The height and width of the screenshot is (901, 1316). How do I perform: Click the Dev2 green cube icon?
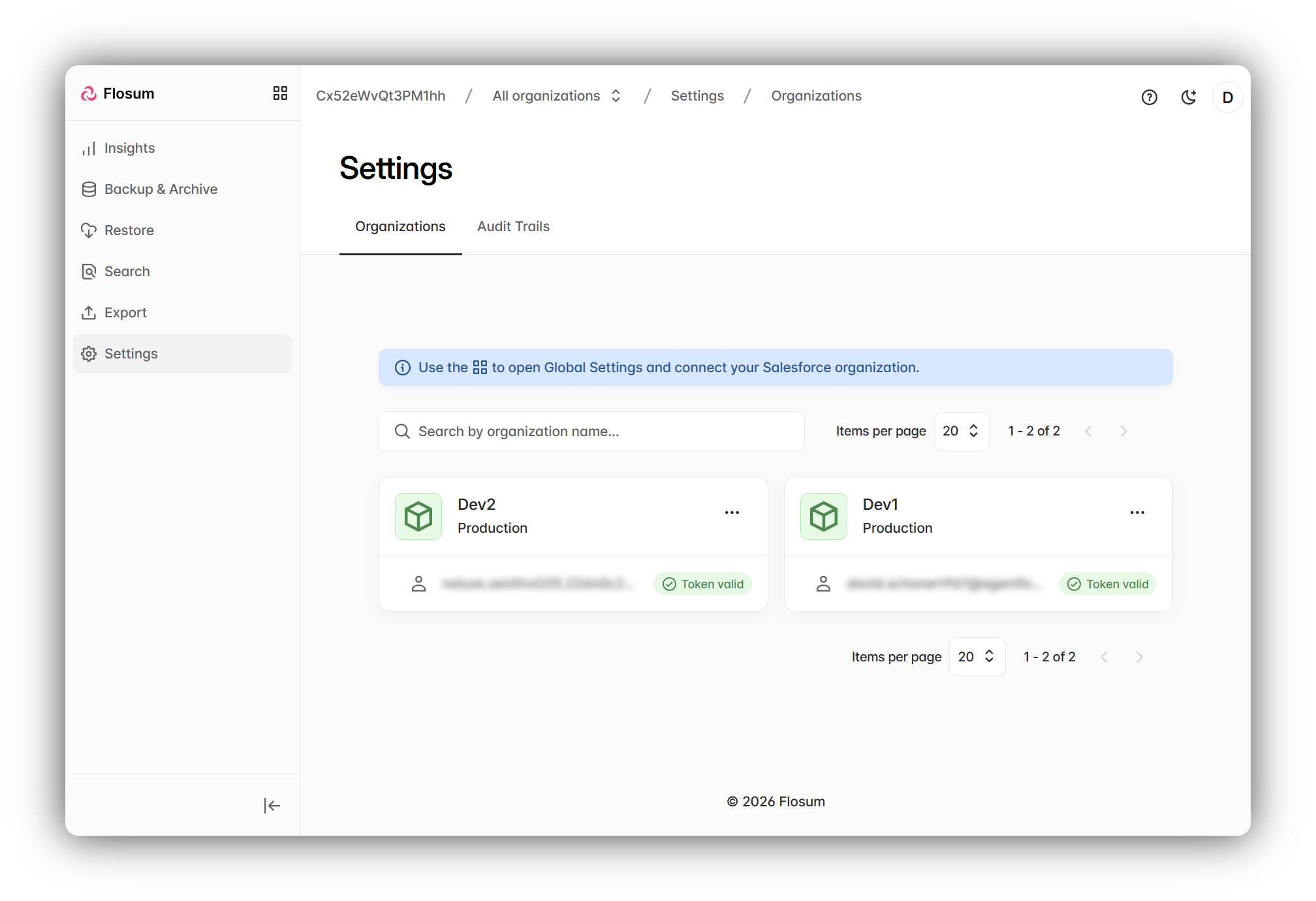418,516
